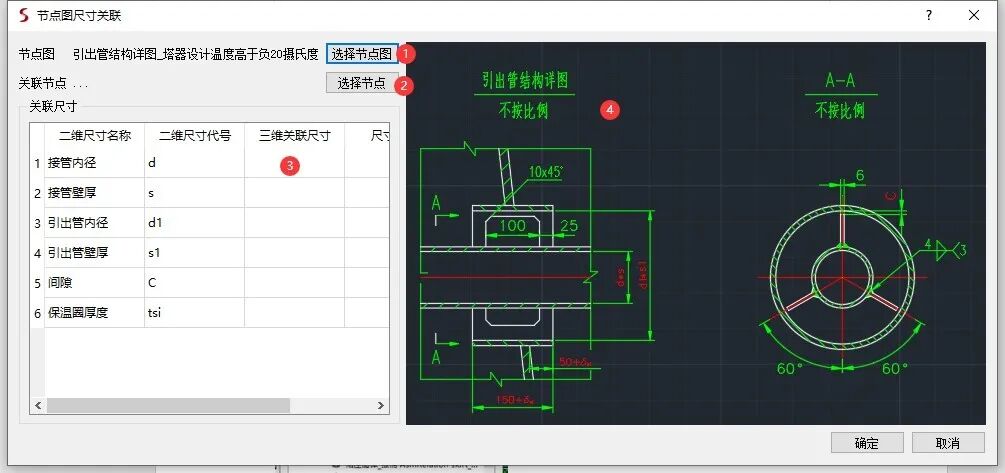Click the 三维关联尺寸 cell in the 接管壁厚 row
The image size is (1005, 473).
(x=294, y=193)
